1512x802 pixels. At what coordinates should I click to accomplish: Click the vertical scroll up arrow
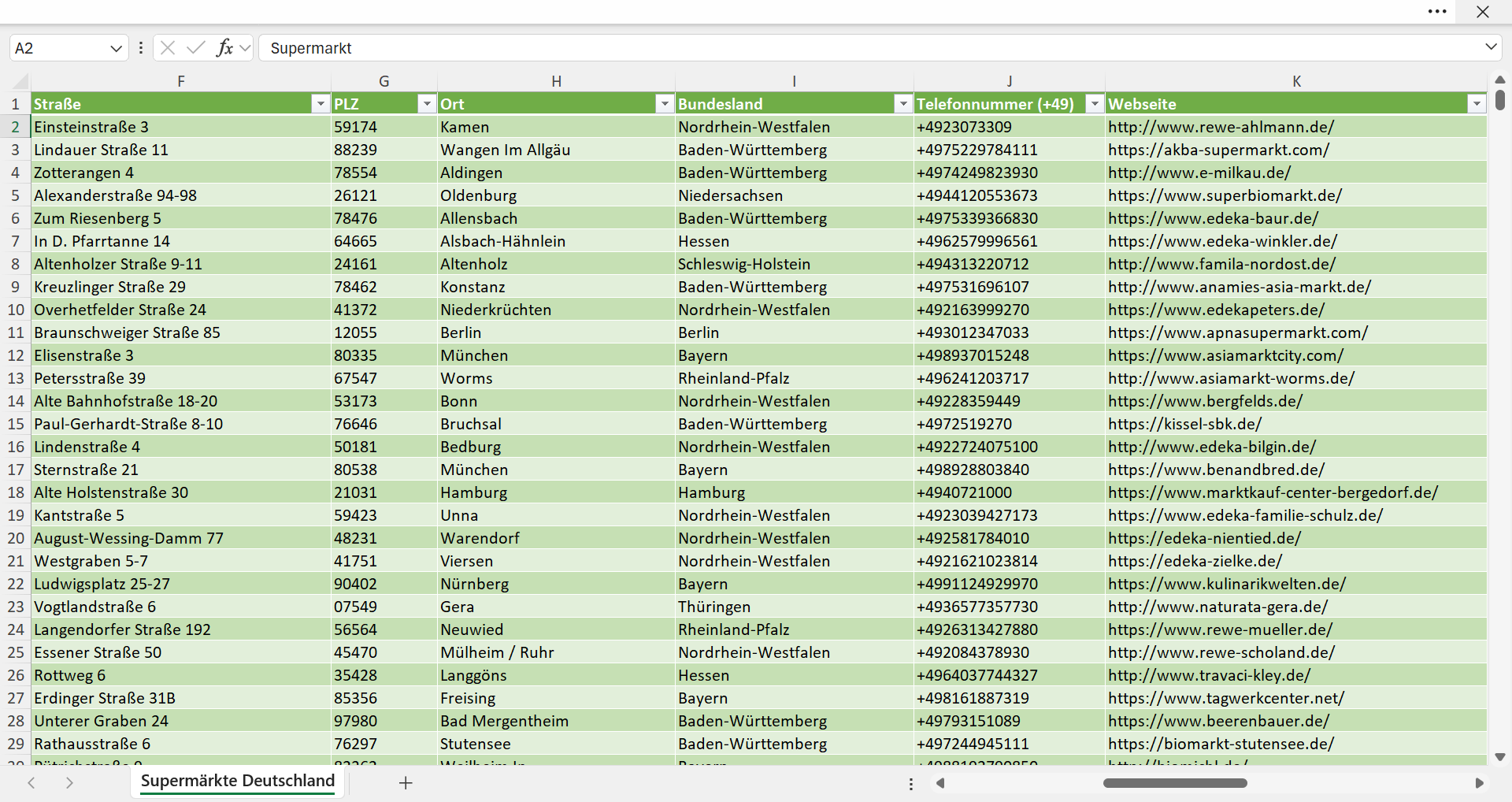pyautogui.click(x=1500, y=80)
